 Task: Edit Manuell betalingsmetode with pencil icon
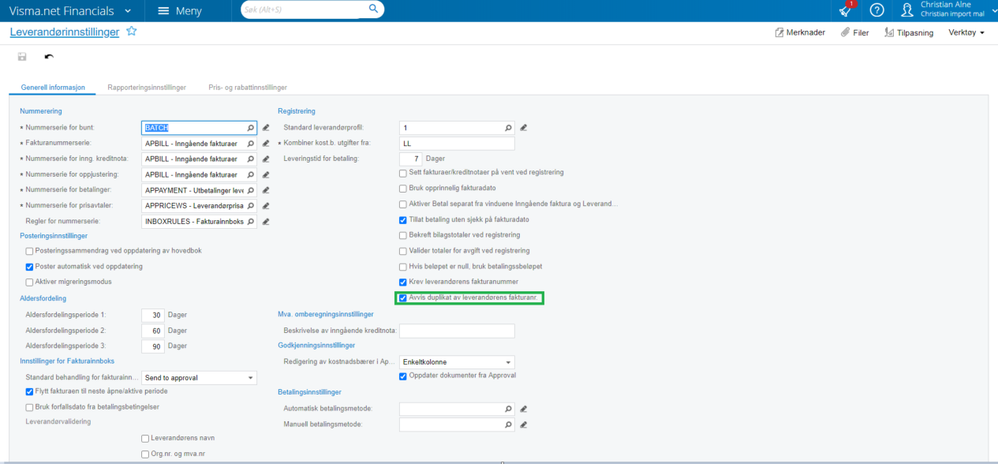(x=524, y=424)
